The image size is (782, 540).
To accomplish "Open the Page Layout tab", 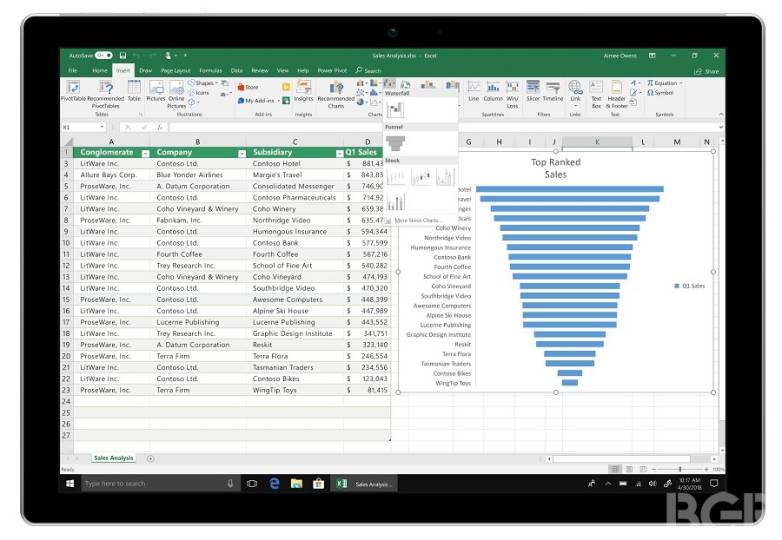I will pos(176,70).
